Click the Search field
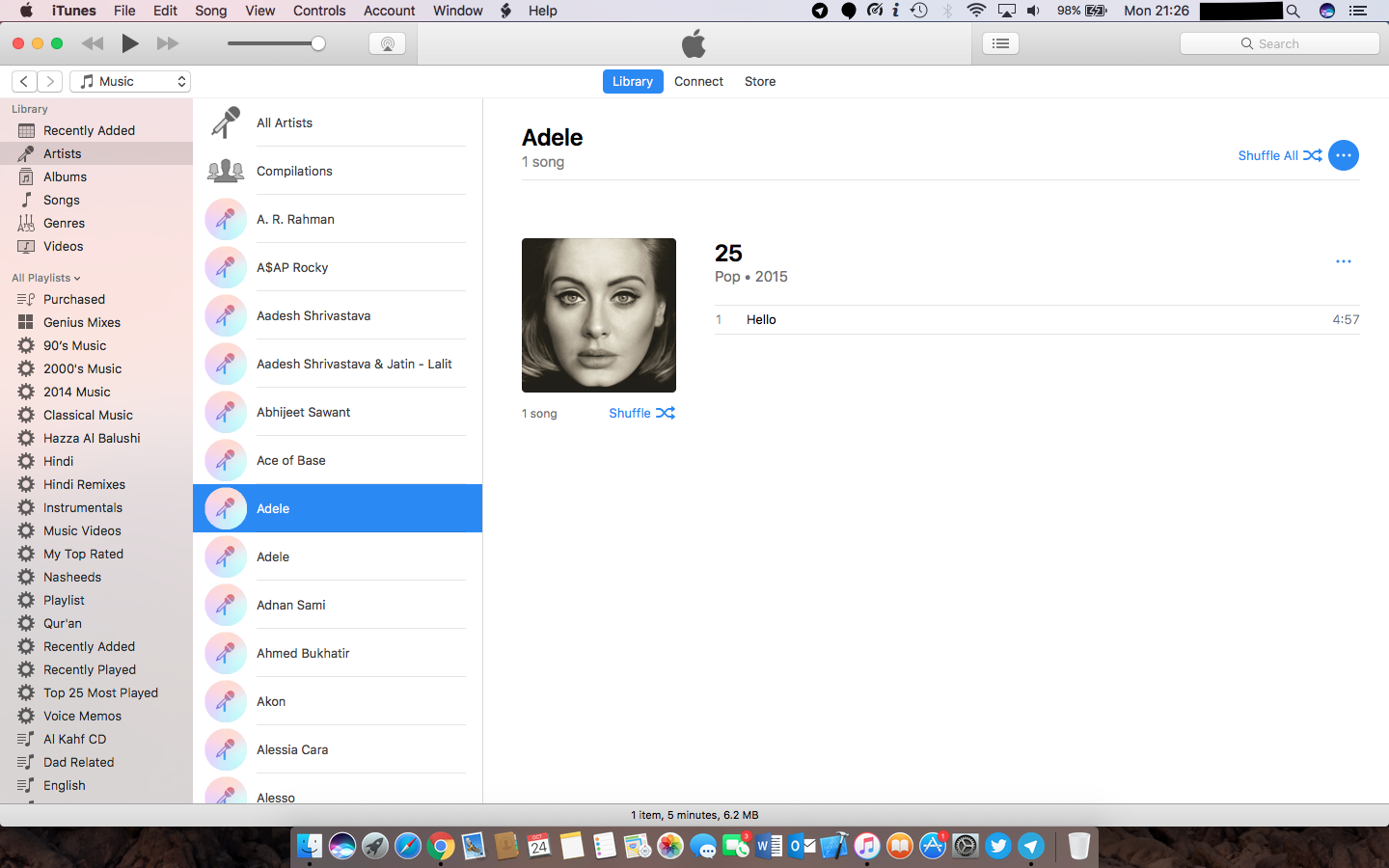This screenshot has width=1389, height=868. 1280,43
